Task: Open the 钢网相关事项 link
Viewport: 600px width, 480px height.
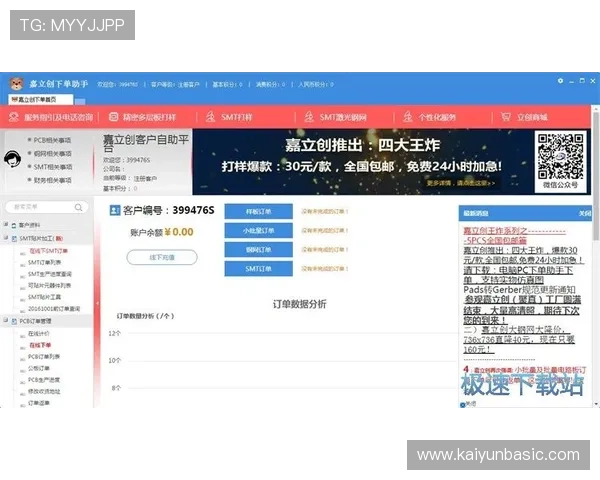Action: [x=52, y=153]
